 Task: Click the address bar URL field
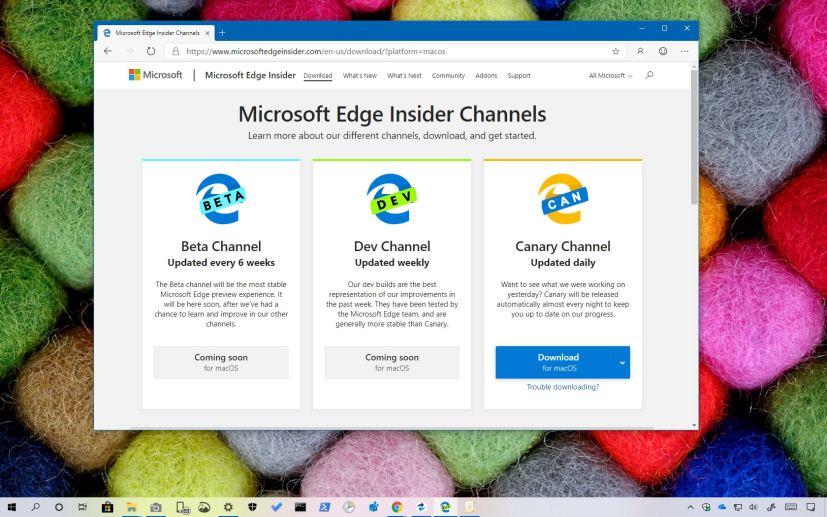[396, 51]
